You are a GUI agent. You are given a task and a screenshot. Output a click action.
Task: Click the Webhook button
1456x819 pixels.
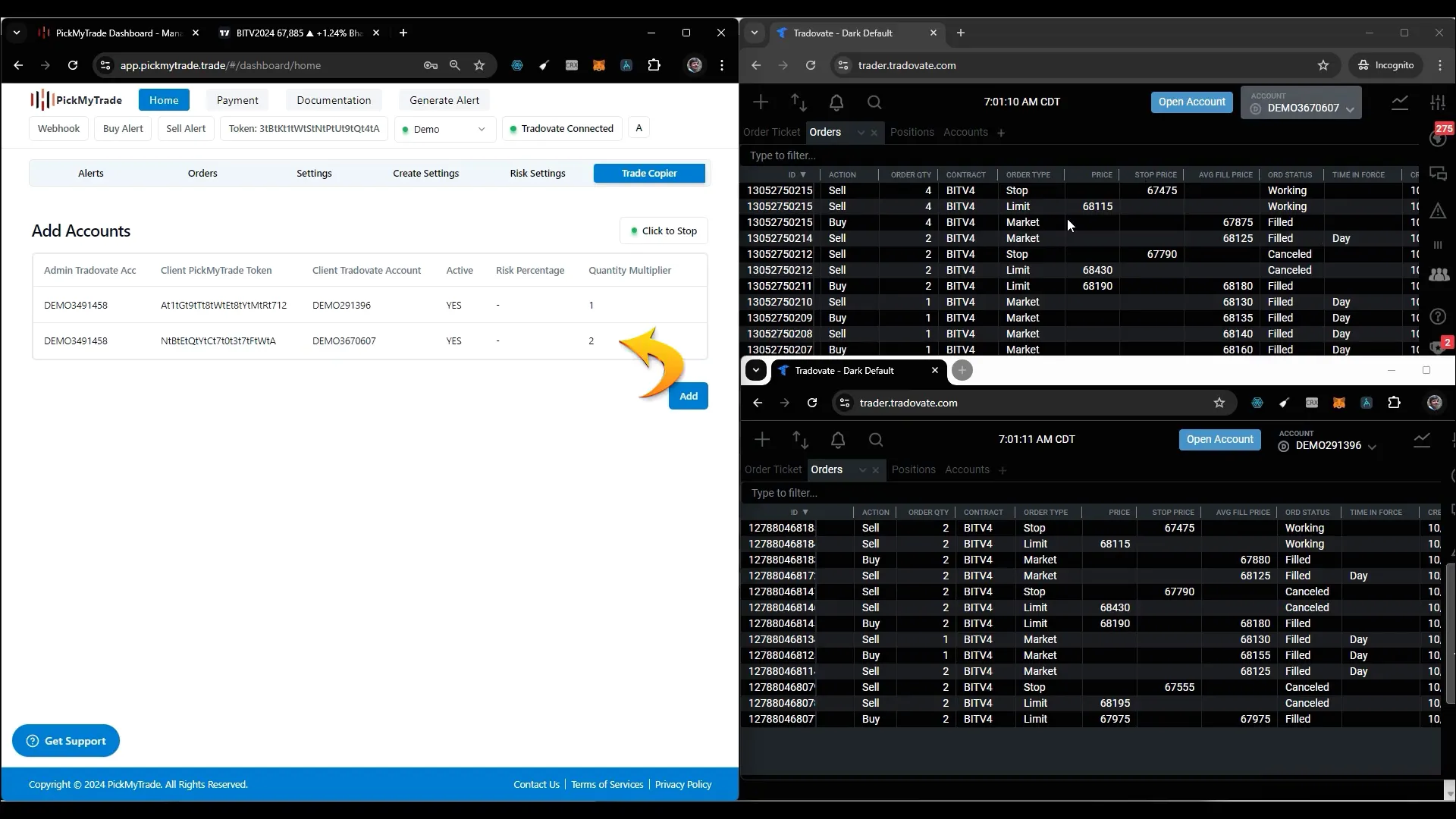pyautogui.click(x=58, y=128)
